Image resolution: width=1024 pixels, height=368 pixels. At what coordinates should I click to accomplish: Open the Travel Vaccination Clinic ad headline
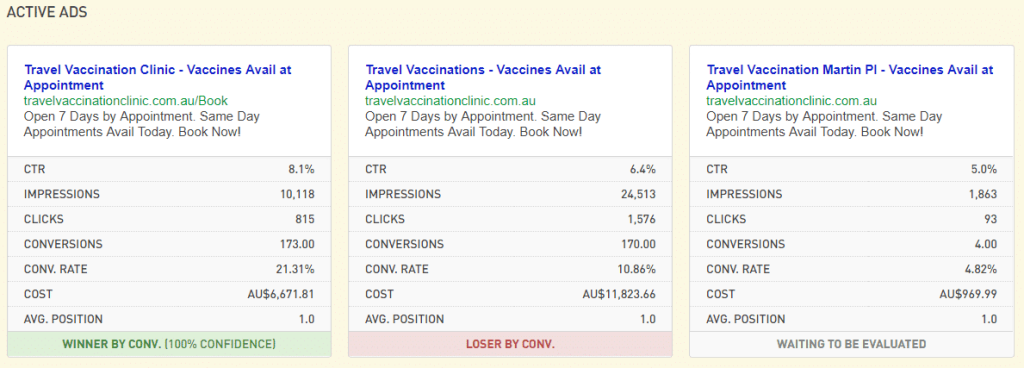(x=157, y=77)
